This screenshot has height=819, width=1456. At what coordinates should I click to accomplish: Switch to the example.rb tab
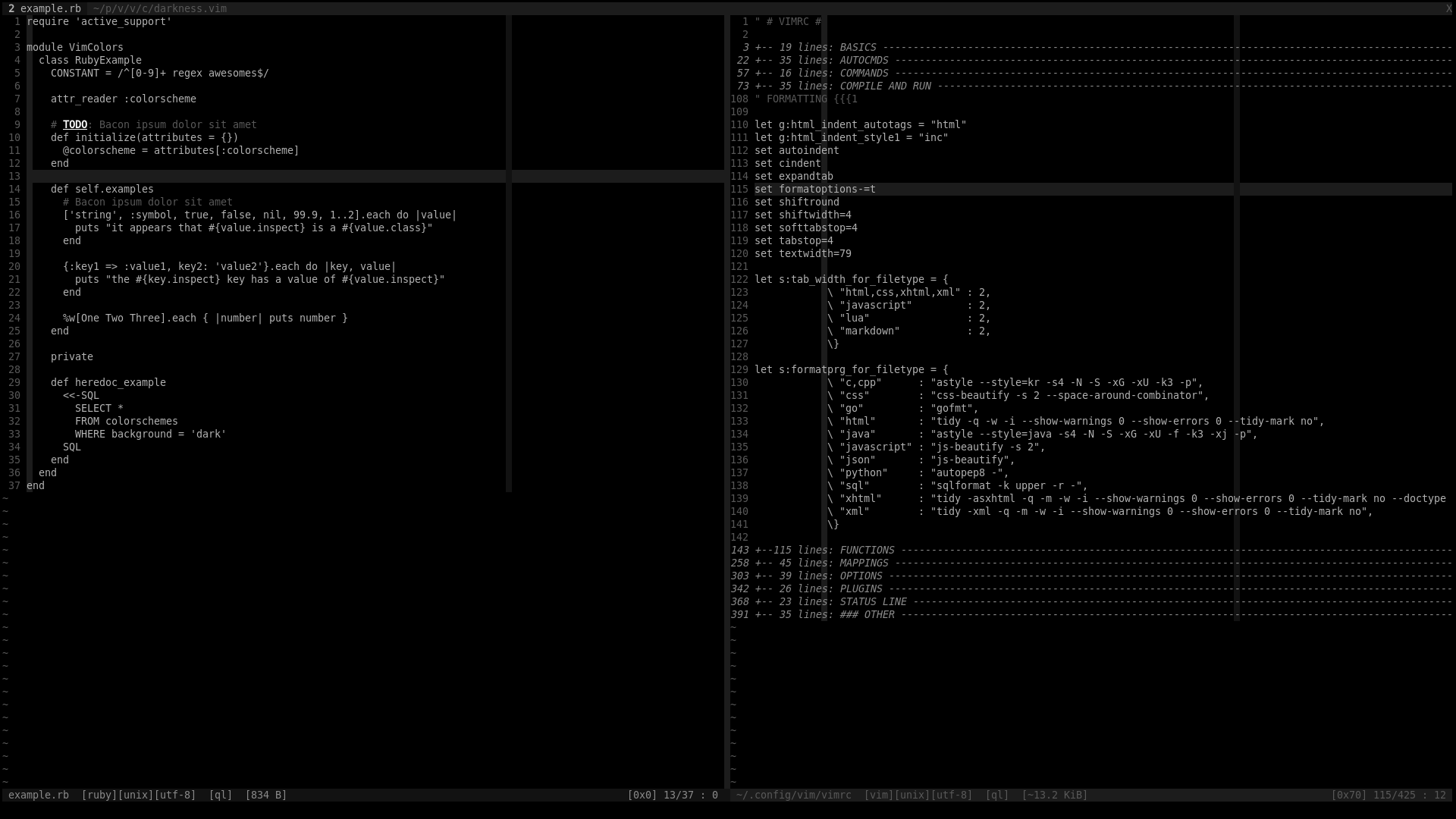tap(44, 8)
